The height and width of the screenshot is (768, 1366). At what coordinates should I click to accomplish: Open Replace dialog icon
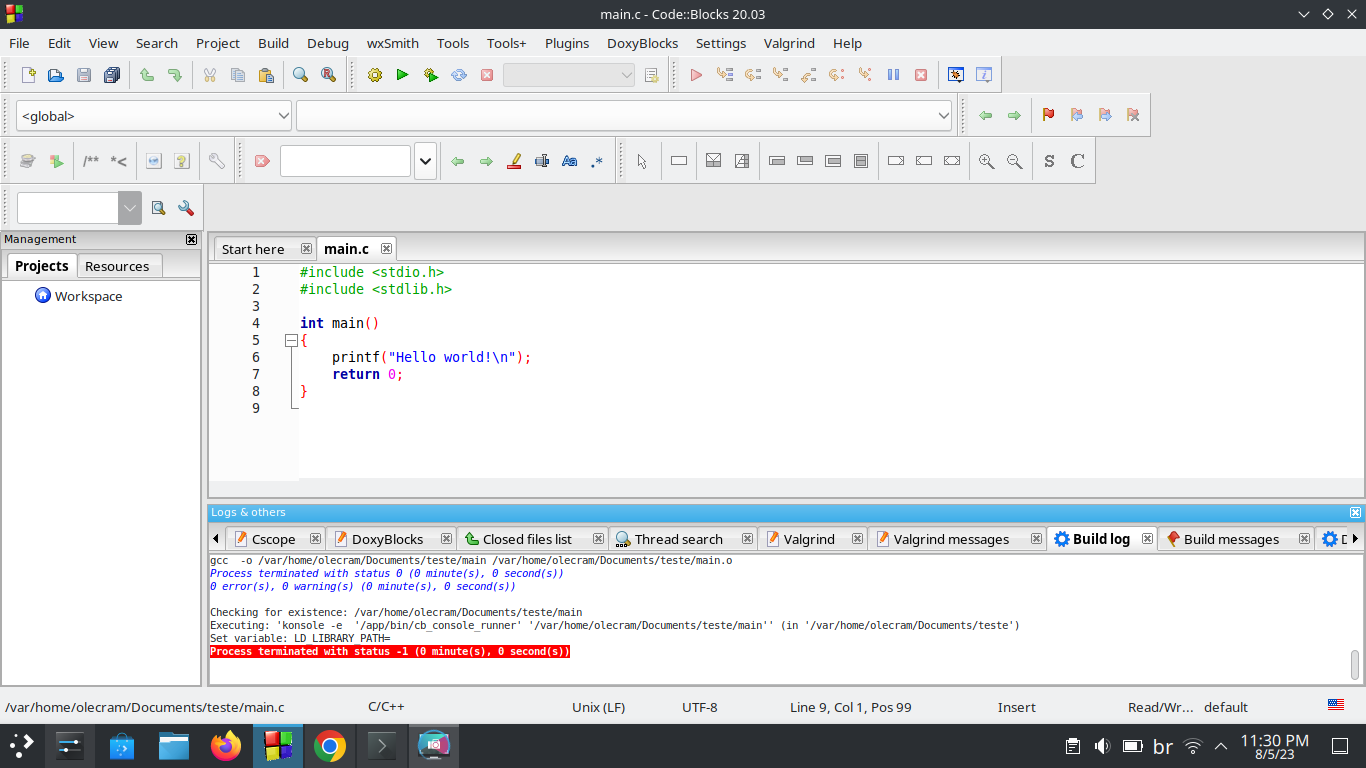(x=328, y=75)
